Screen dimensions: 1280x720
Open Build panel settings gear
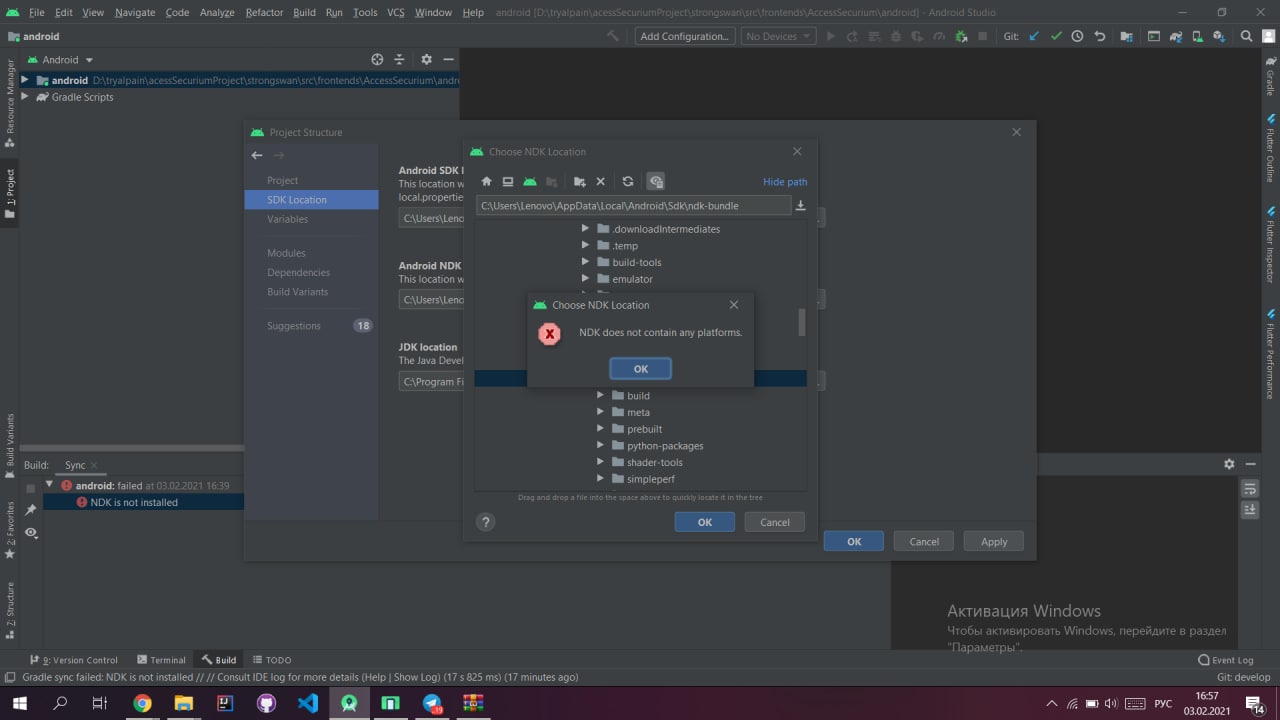point(1229,464)
